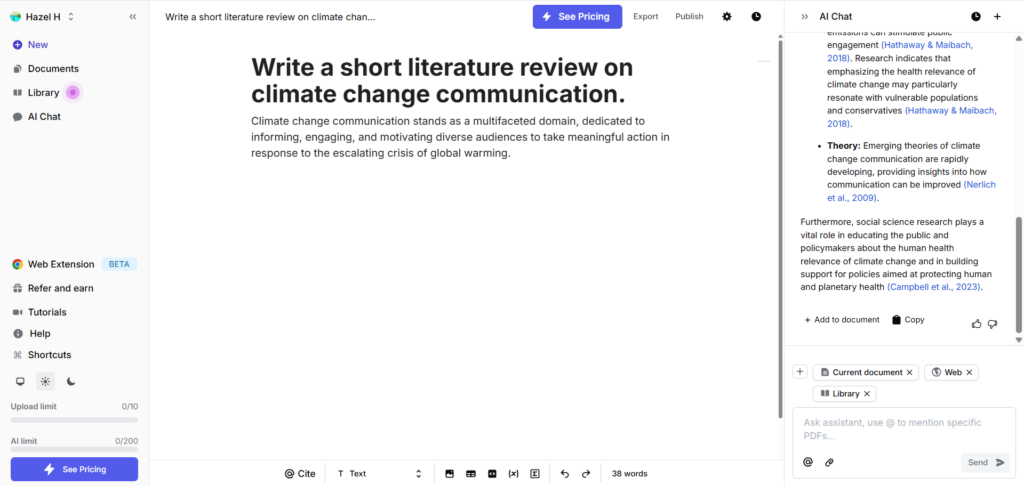The image size is (1024, 486).
Task: Open the Library section
Action: pyautogui.click(x=37, y=93)
